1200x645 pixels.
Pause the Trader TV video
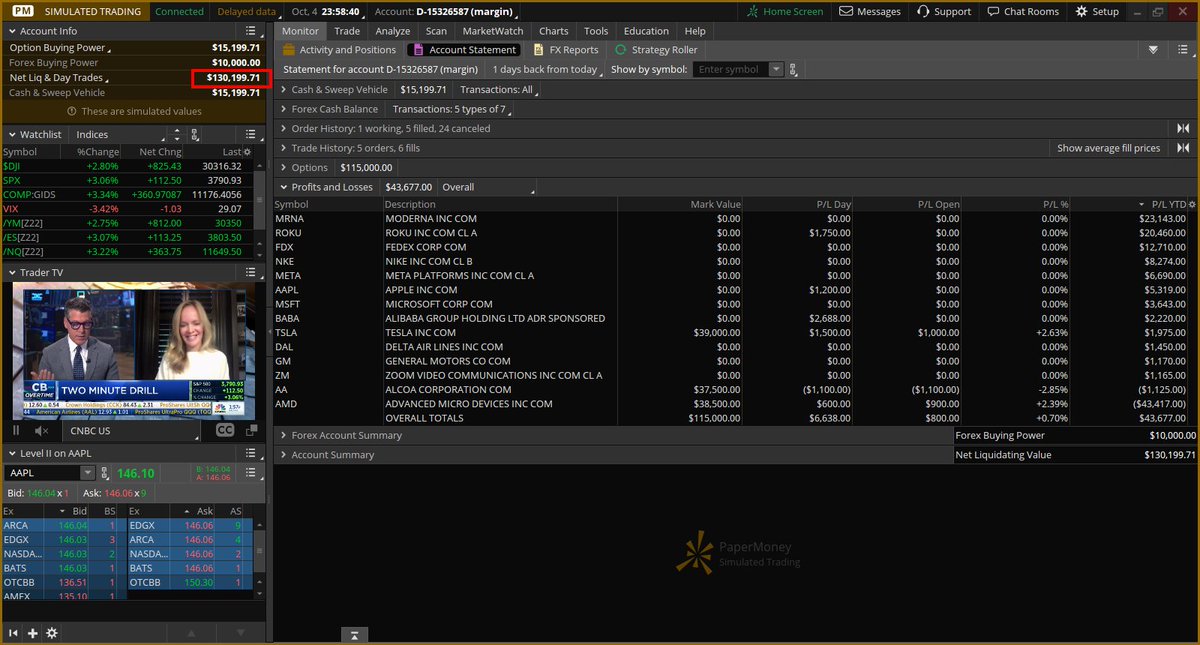coord(16,430)
